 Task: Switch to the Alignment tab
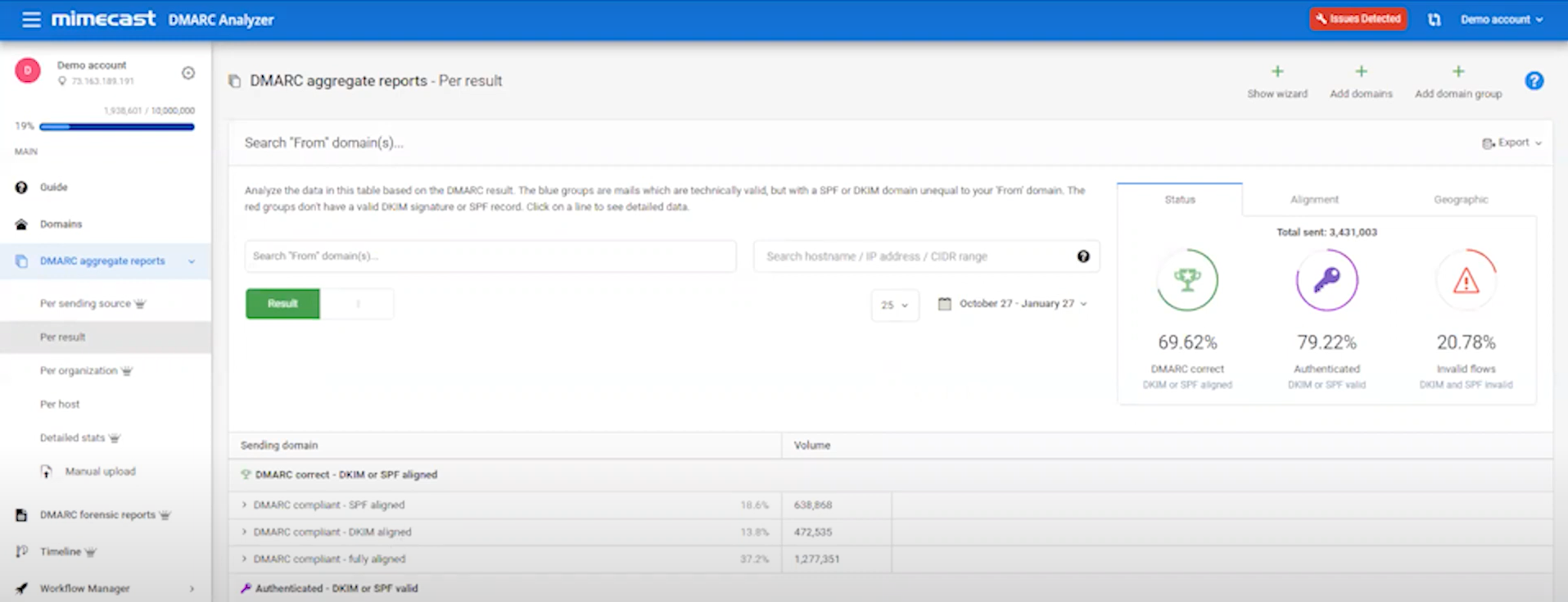1314,200
